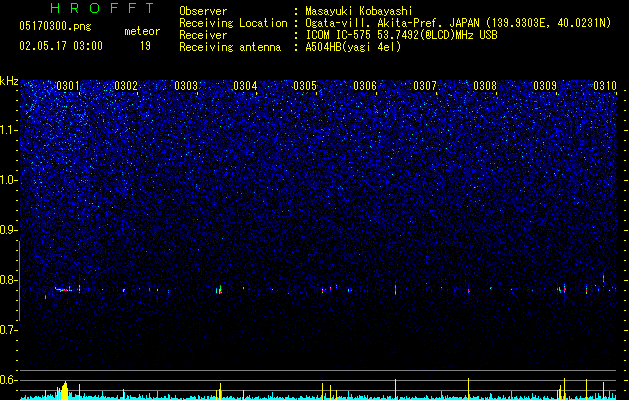The width and height of the screenshot is (629, 400).
Task: Click the kHz axis unit label
Action: coord(9,81)
